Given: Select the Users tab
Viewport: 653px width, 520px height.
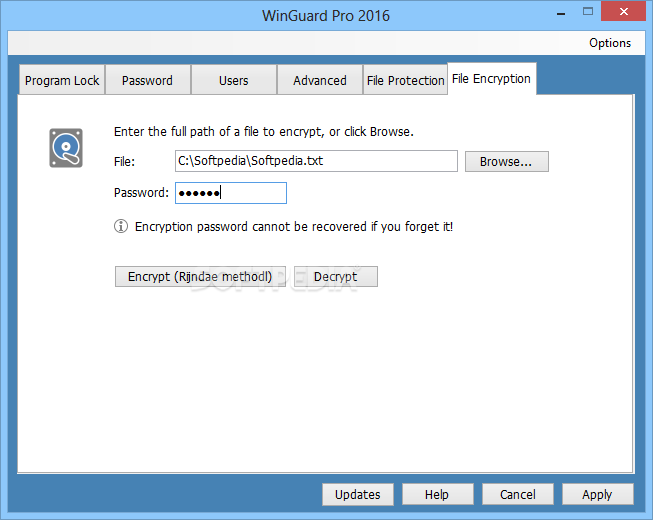Looking at the screenshot, I should 234,80.
